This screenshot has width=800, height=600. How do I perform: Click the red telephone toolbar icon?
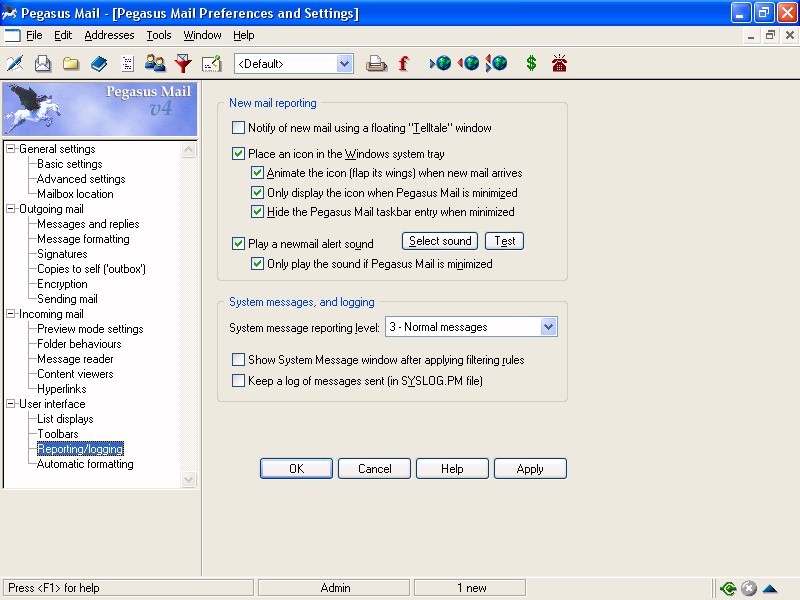559,63
